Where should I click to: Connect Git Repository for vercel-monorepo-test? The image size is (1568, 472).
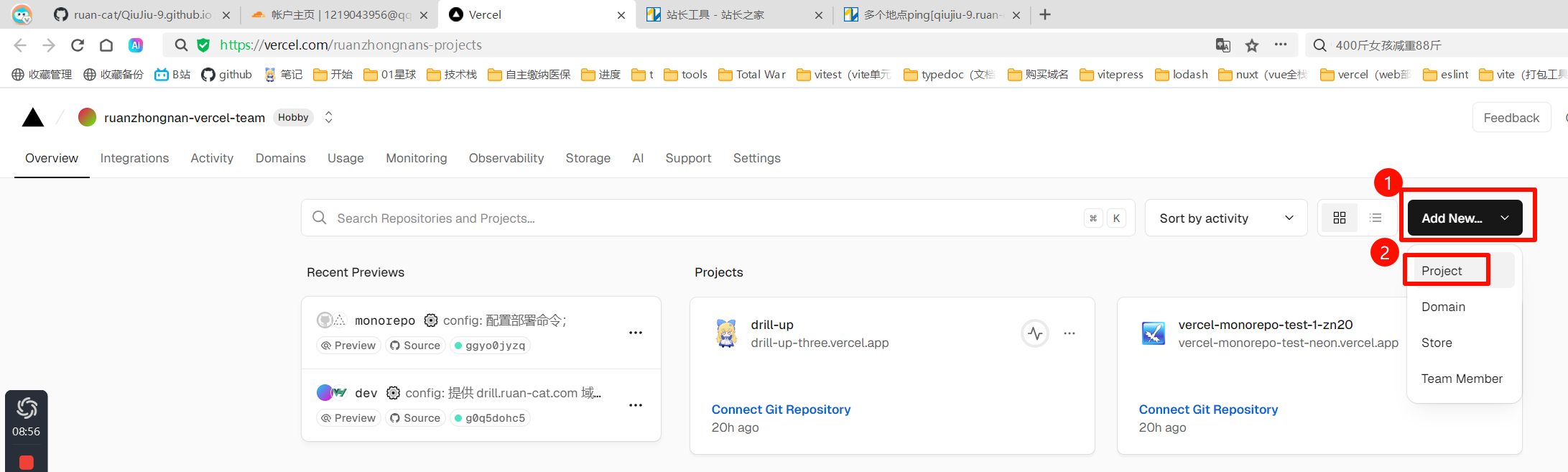[1208, 409]
